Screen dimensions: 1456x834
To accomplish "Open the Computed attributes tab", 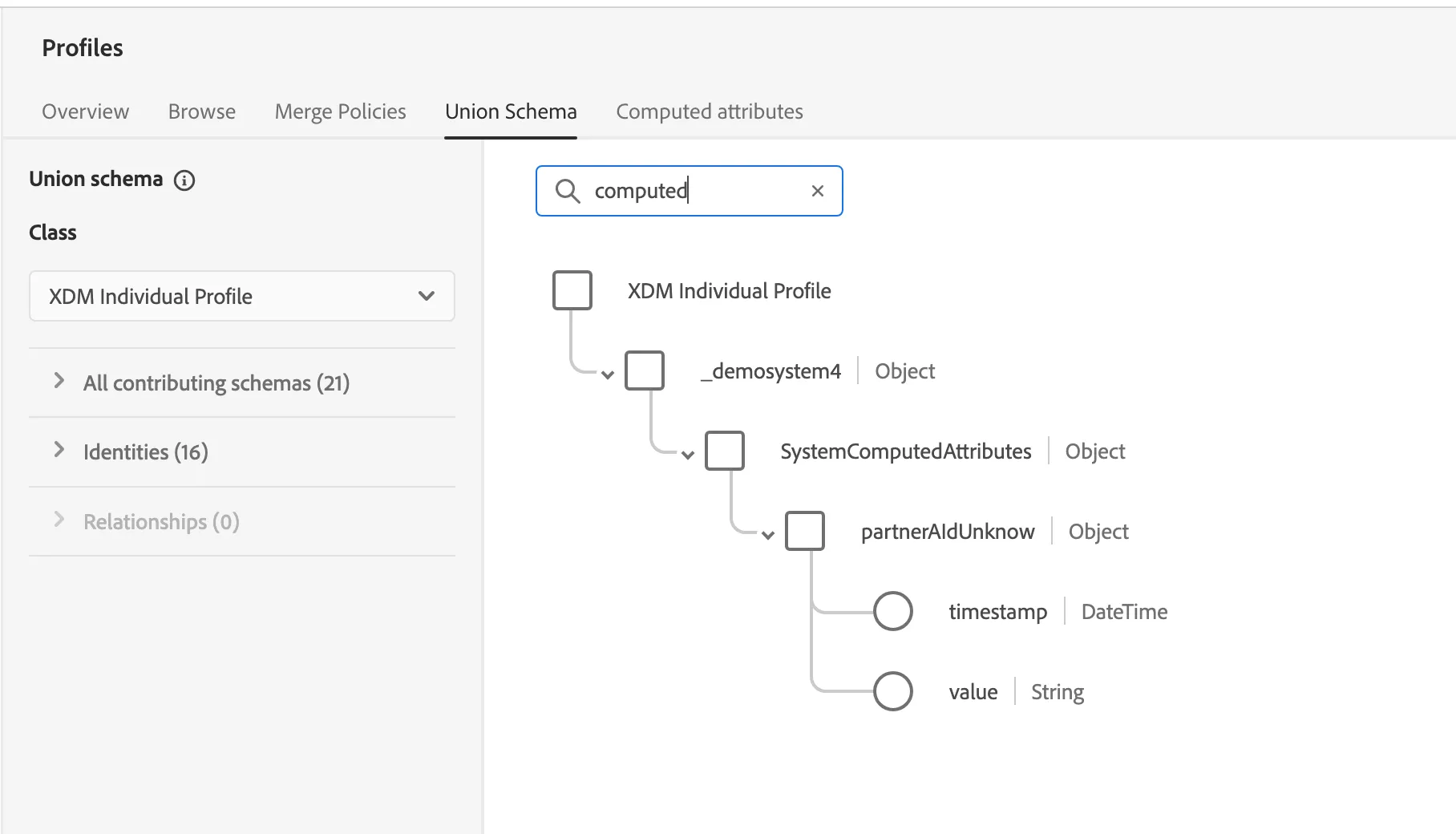I will pos(710,111).
